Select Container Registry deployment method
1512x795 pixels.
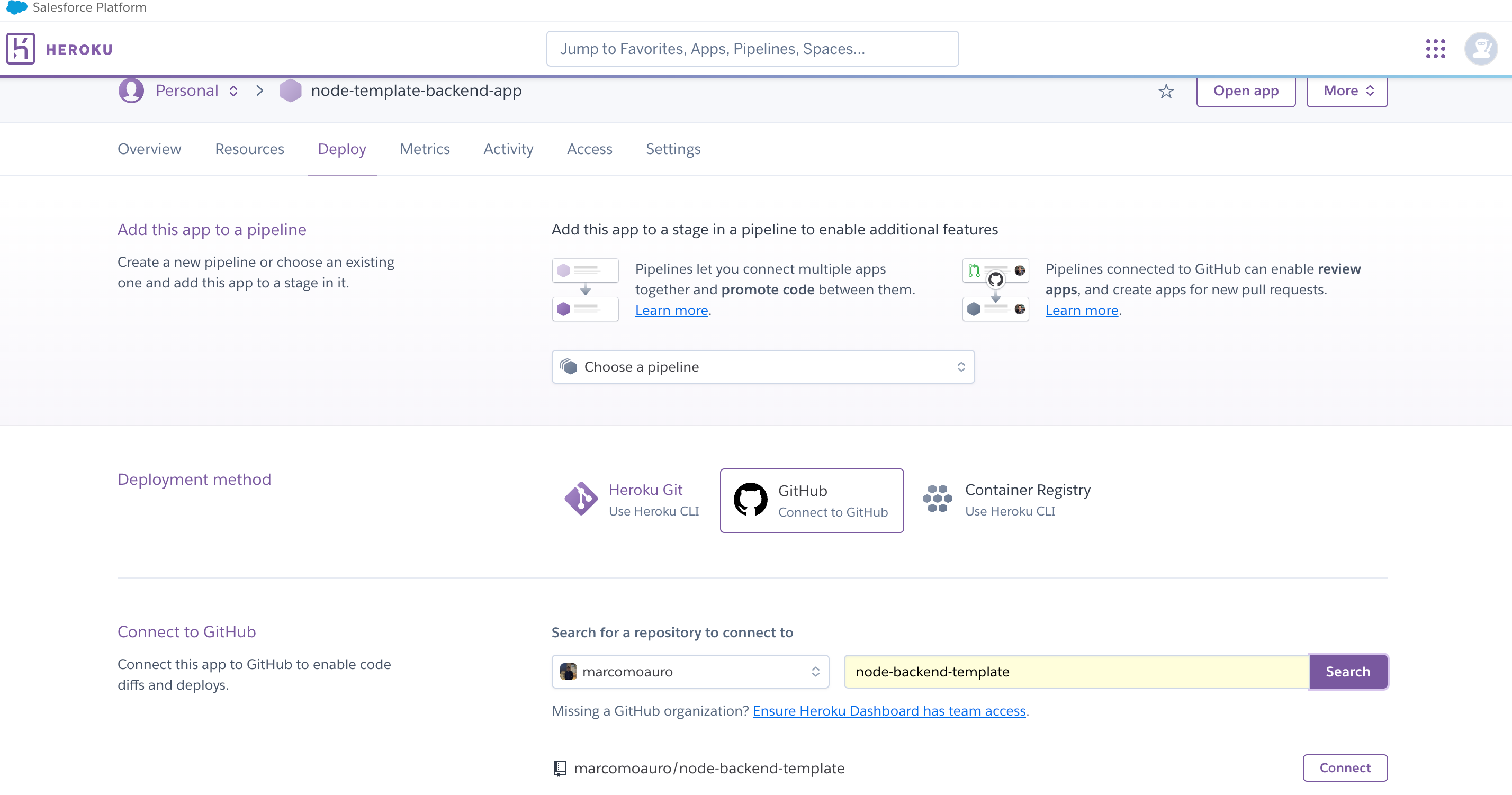(1007, 500)
